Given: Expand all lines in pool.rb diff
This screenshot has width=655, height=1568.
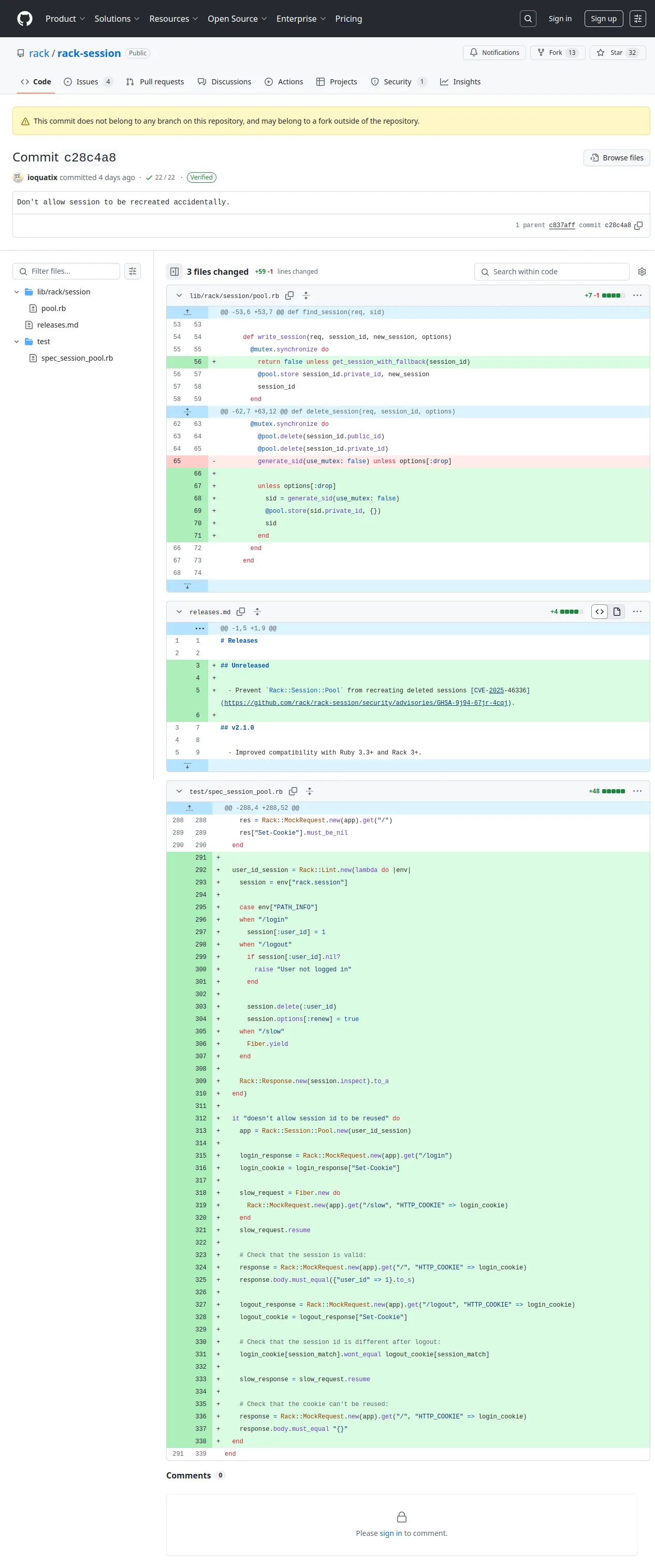Looking at the screenshot, I should click(x=307, y=295).
